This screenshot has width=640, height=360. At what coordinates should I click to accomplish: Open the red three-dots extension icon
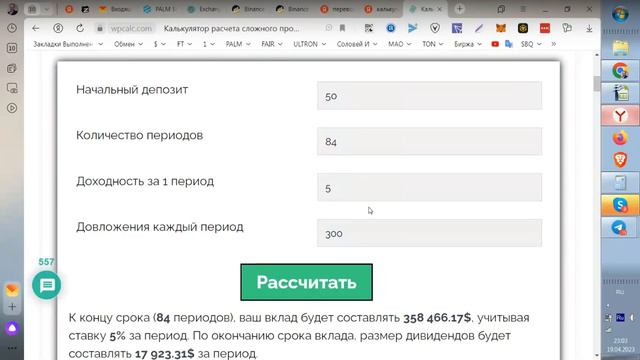(545, 28)
